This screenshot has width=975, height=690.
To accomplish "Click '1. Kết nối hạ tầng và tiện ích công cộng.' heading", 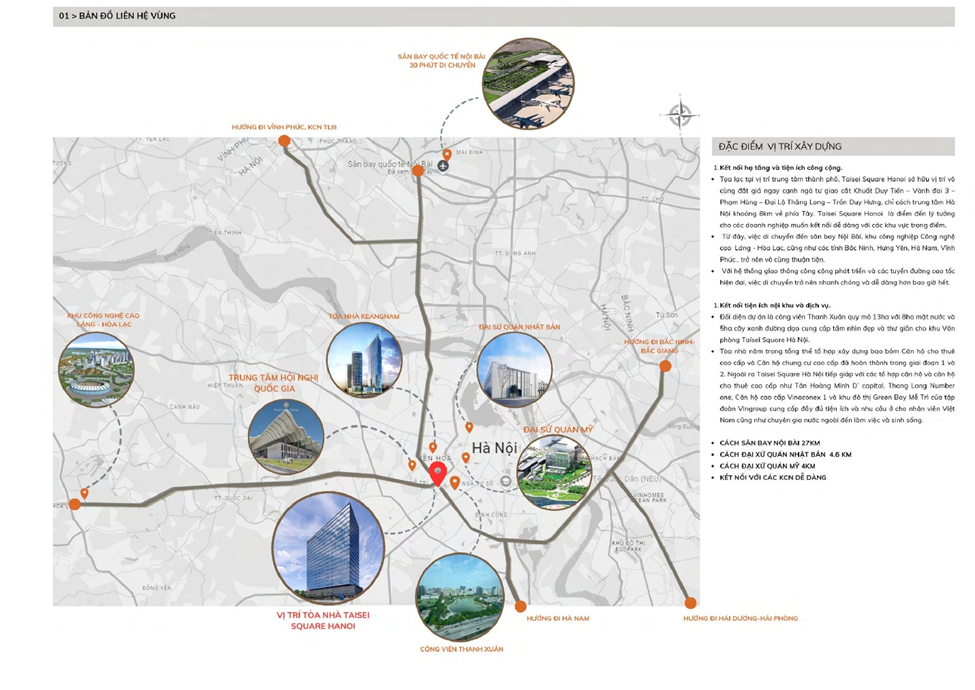I will pyautogui.click(x=777, y=168).
